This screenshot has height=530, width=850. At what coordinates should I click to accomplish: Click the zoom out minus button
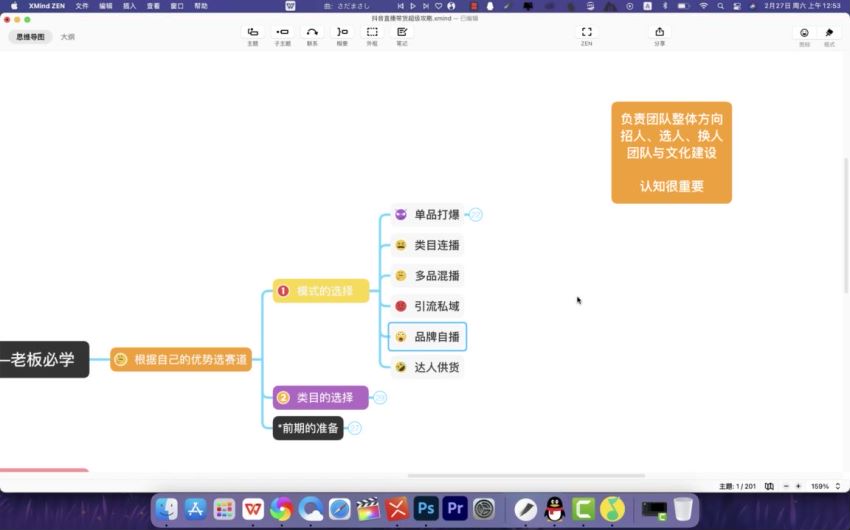point(786,486)
